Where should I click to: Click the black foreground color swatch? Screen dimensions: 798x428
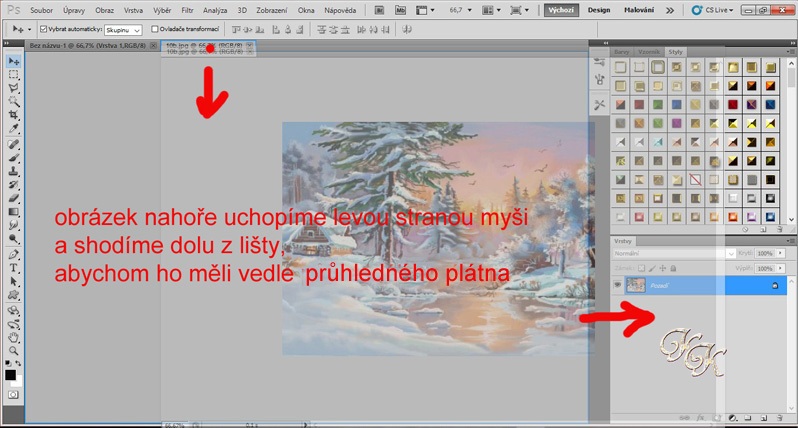[x=10, y=375]
